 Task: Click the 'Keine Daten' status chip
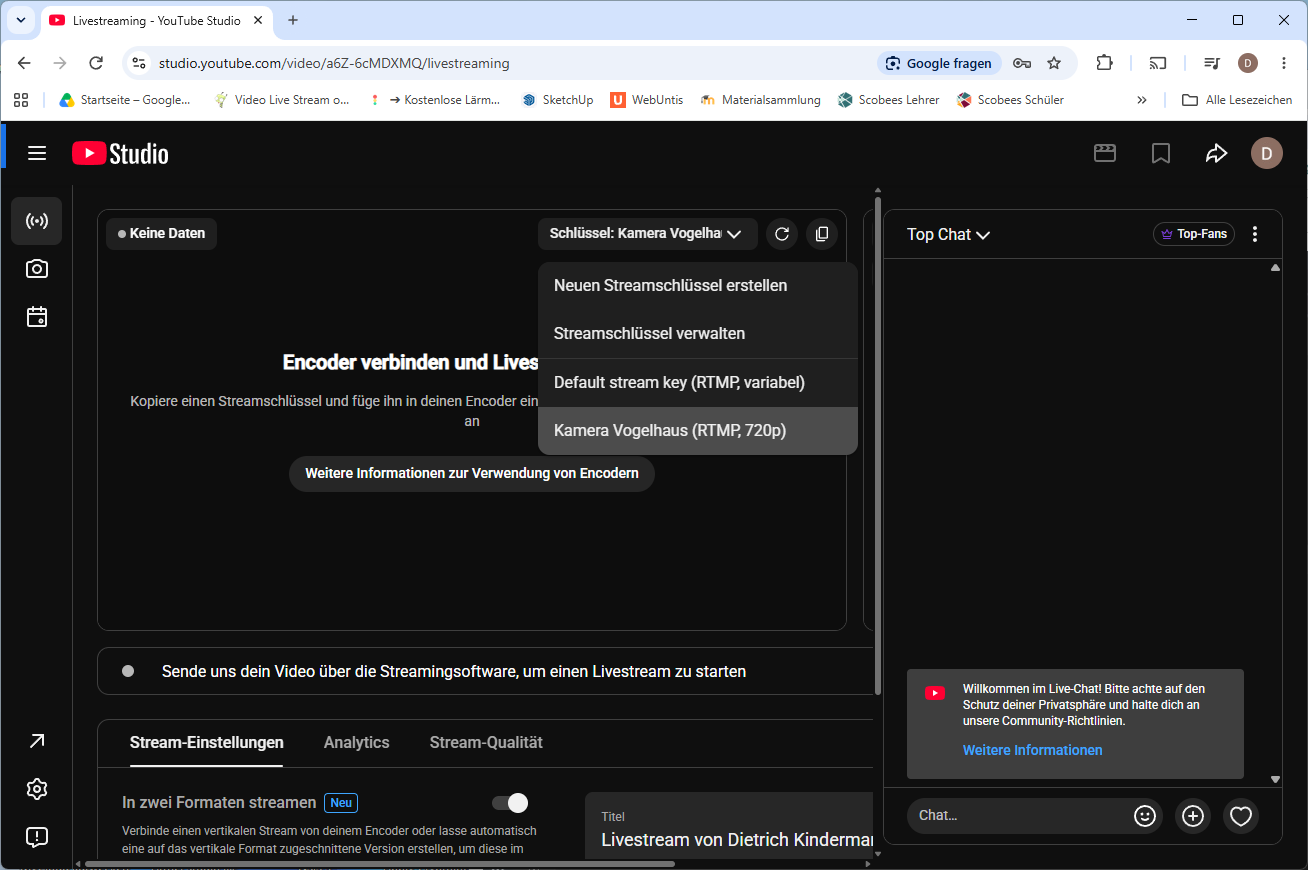162,234
